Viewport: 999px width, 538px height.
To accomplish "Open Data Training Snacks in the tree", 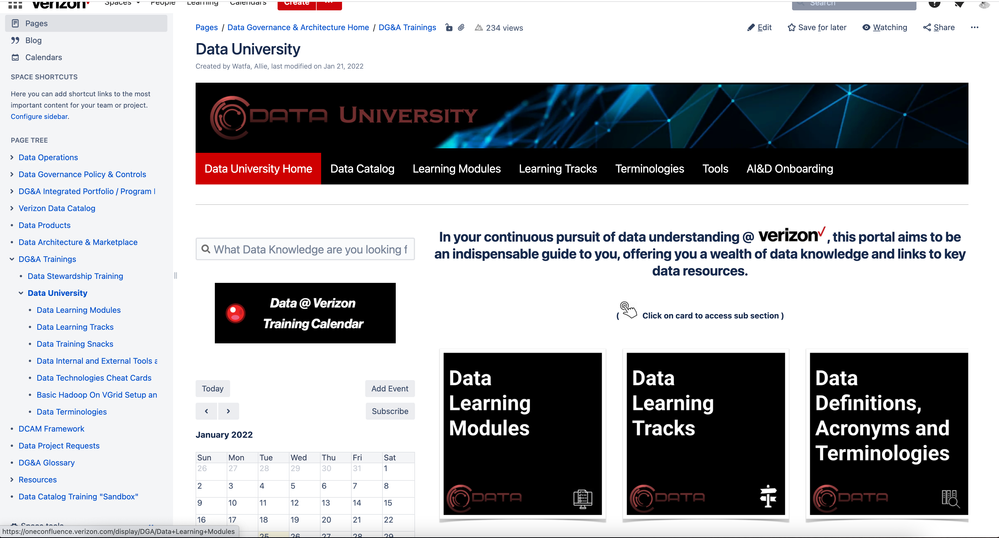I will [75, 344].
